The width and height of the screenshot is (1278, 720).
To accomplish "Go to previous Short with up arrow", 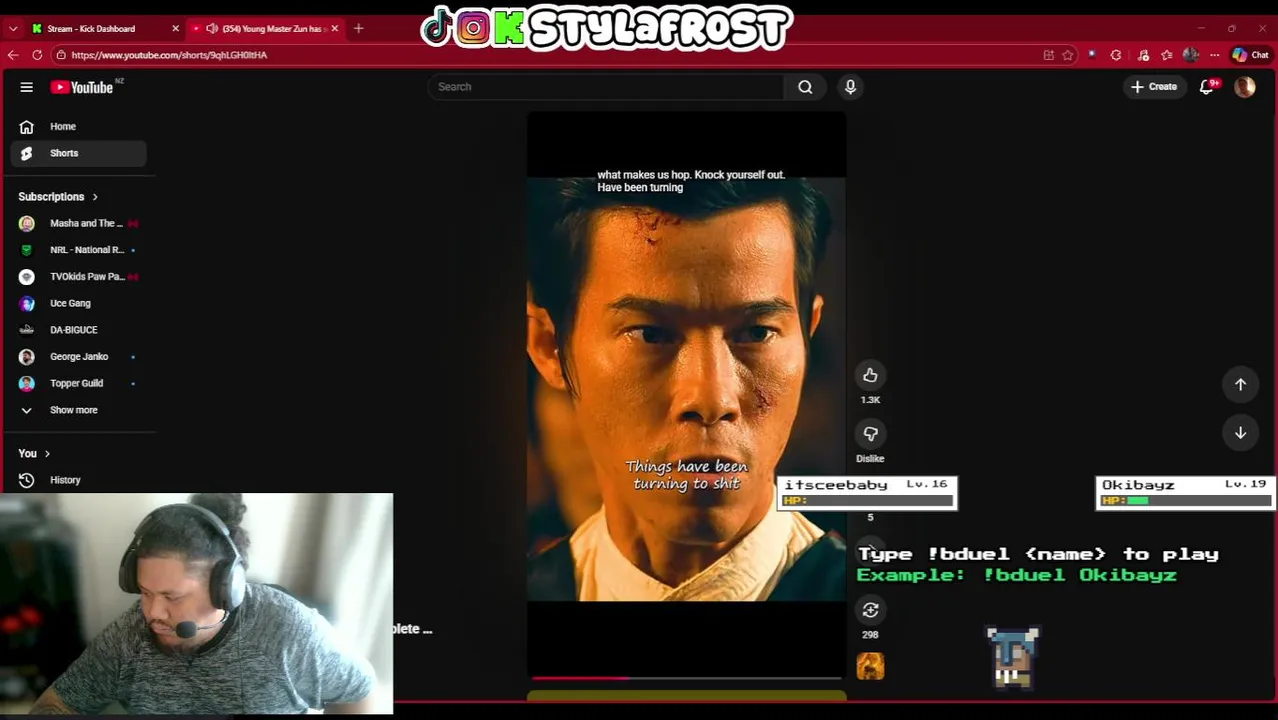I will click(1240, 384).
